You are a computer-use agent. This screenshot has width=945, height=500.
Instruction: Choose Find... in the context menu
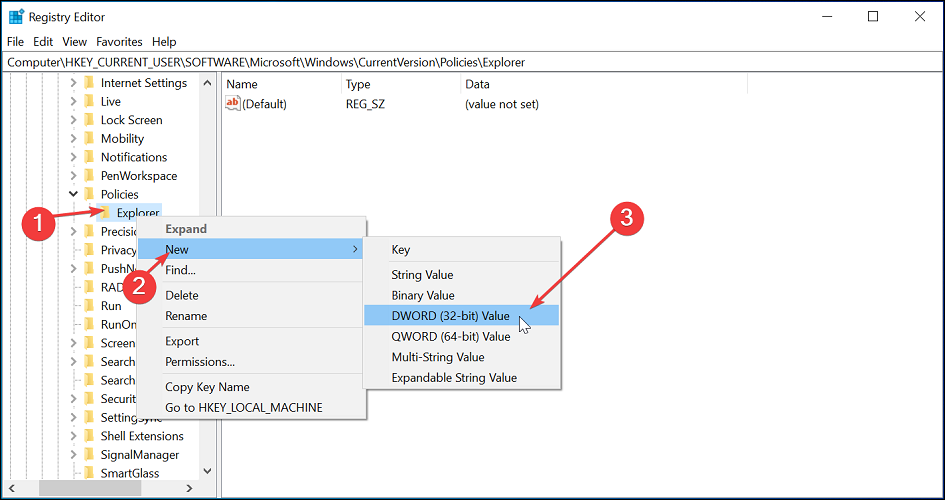point(251,270)
